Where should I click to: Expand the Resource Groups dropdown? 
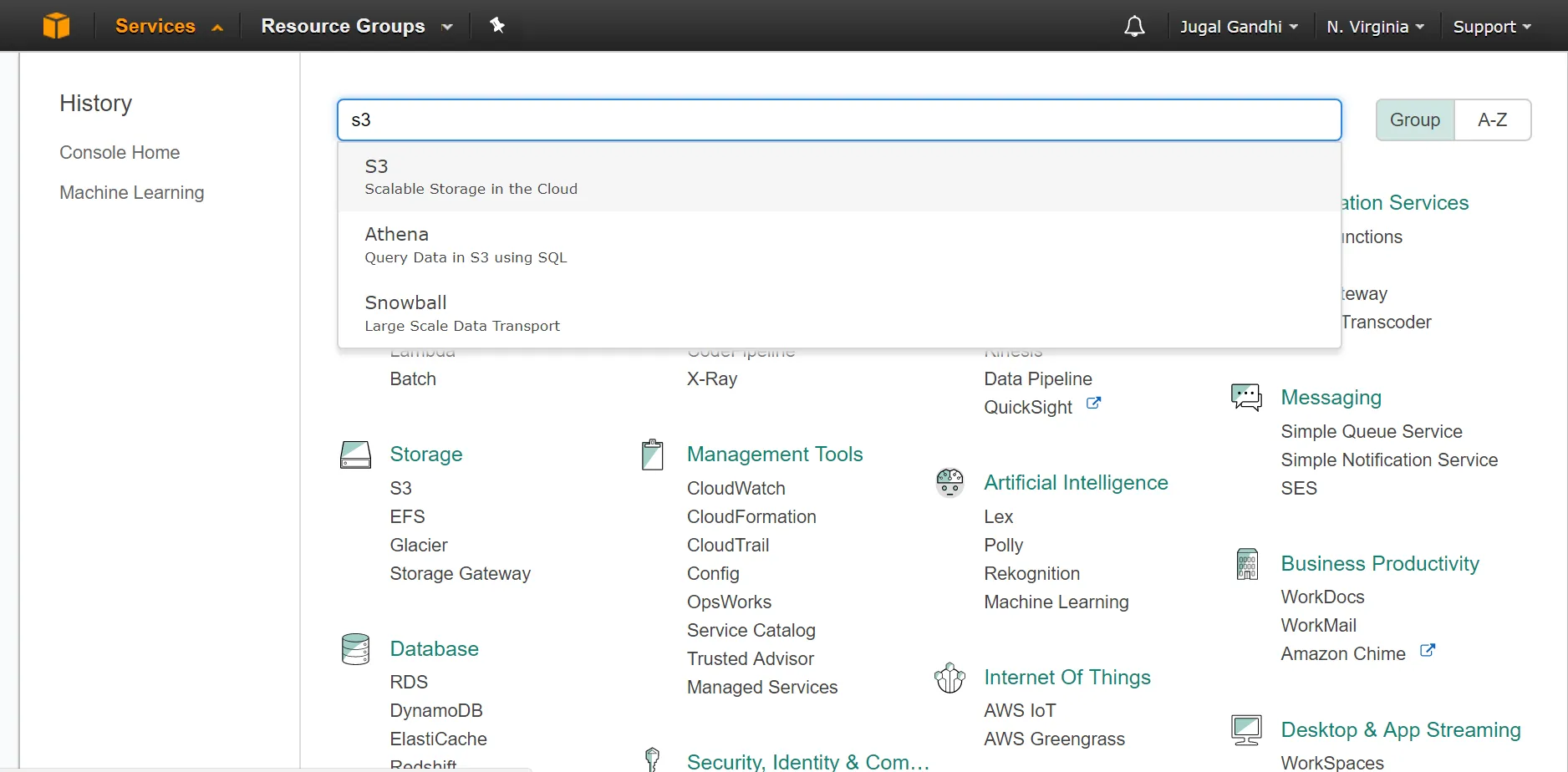pos(357,26)
